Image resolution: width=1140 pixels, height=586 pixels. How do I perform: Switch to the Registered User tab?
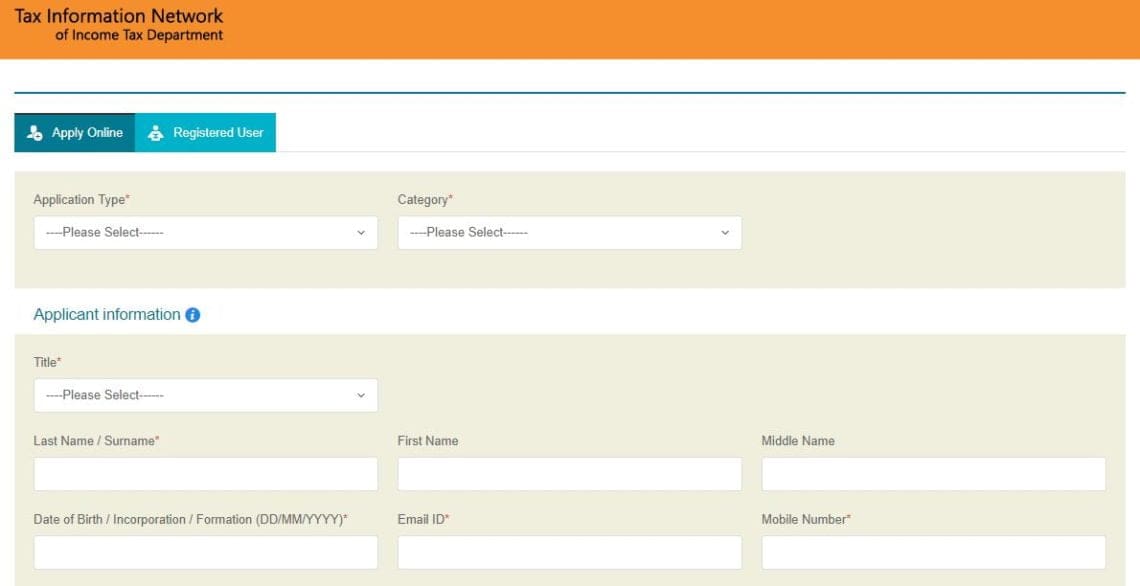206,132
